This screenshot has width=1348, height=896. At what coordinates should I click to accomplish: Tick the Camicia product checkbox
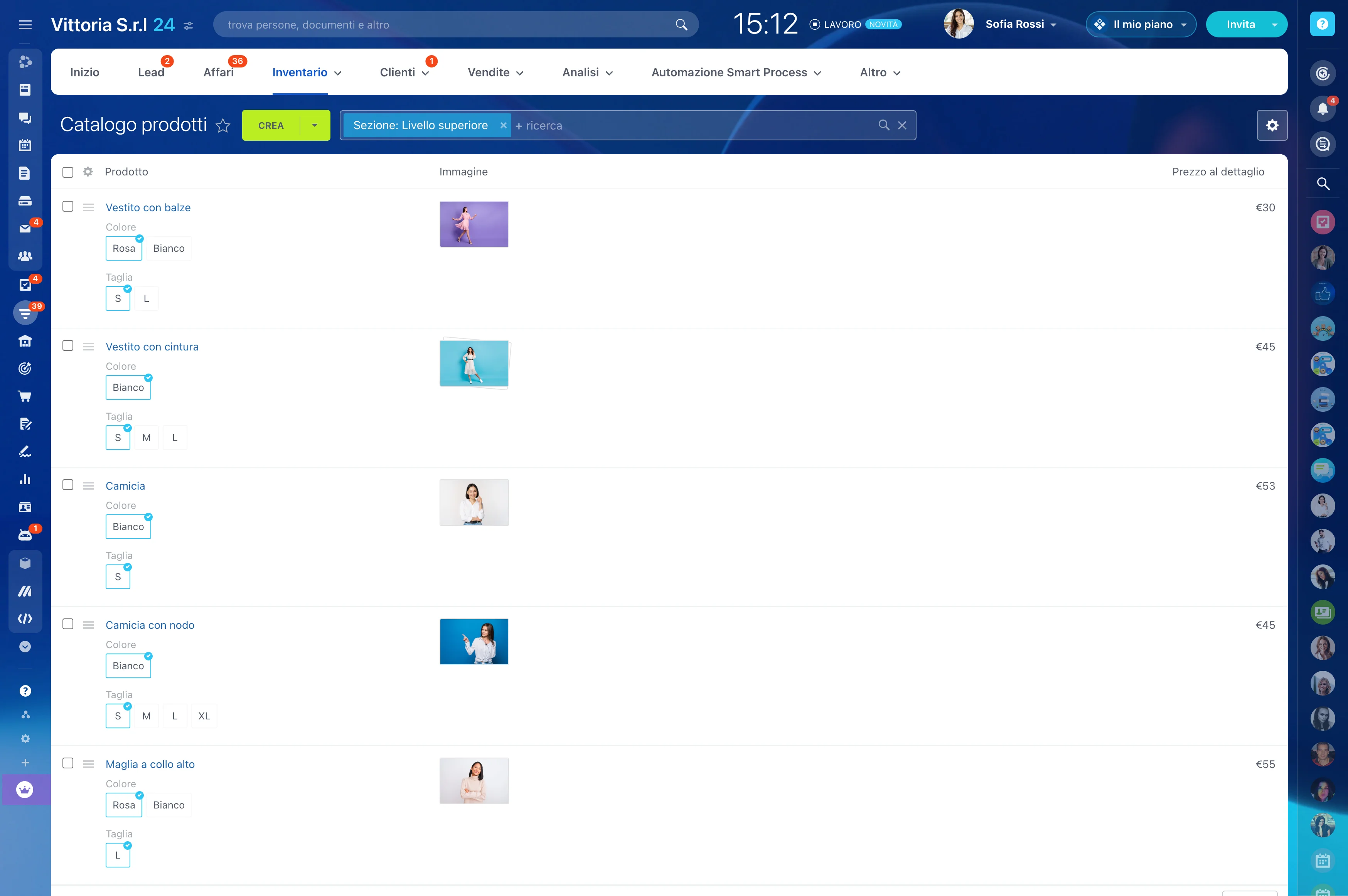[x=68, y=485]
